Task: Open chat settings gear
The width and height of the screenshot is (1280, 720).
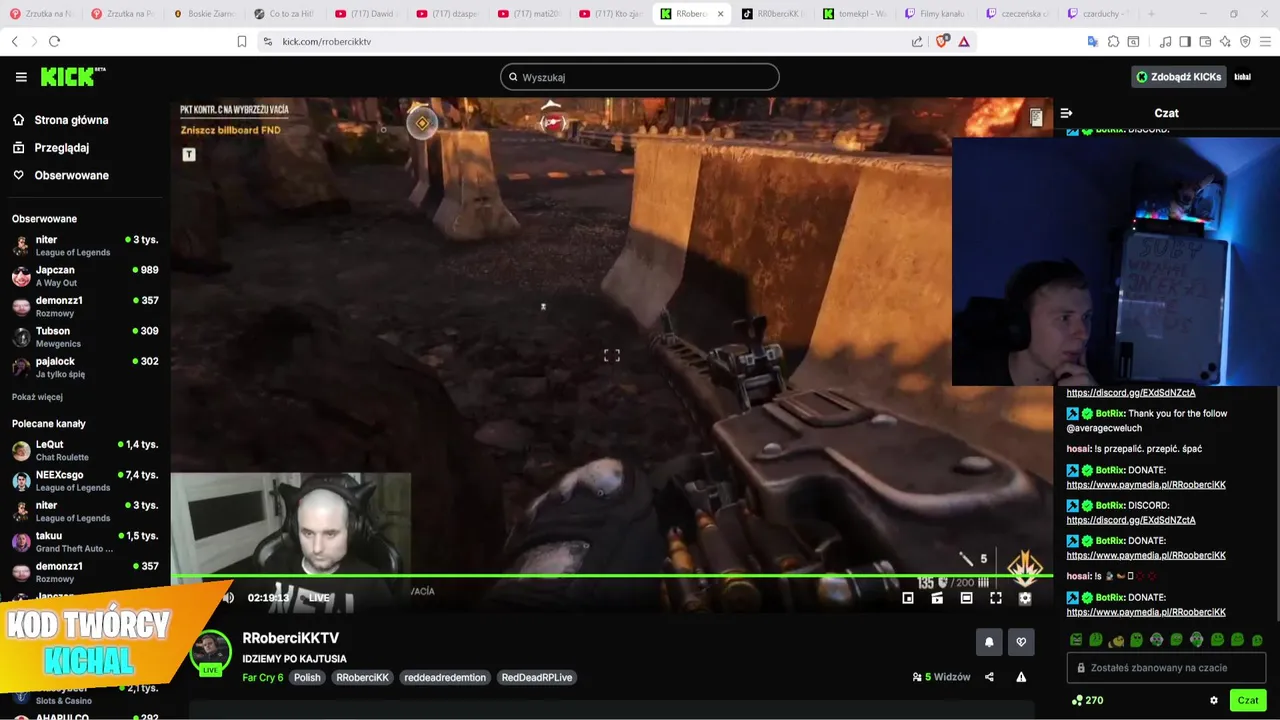Action: 1214,701
